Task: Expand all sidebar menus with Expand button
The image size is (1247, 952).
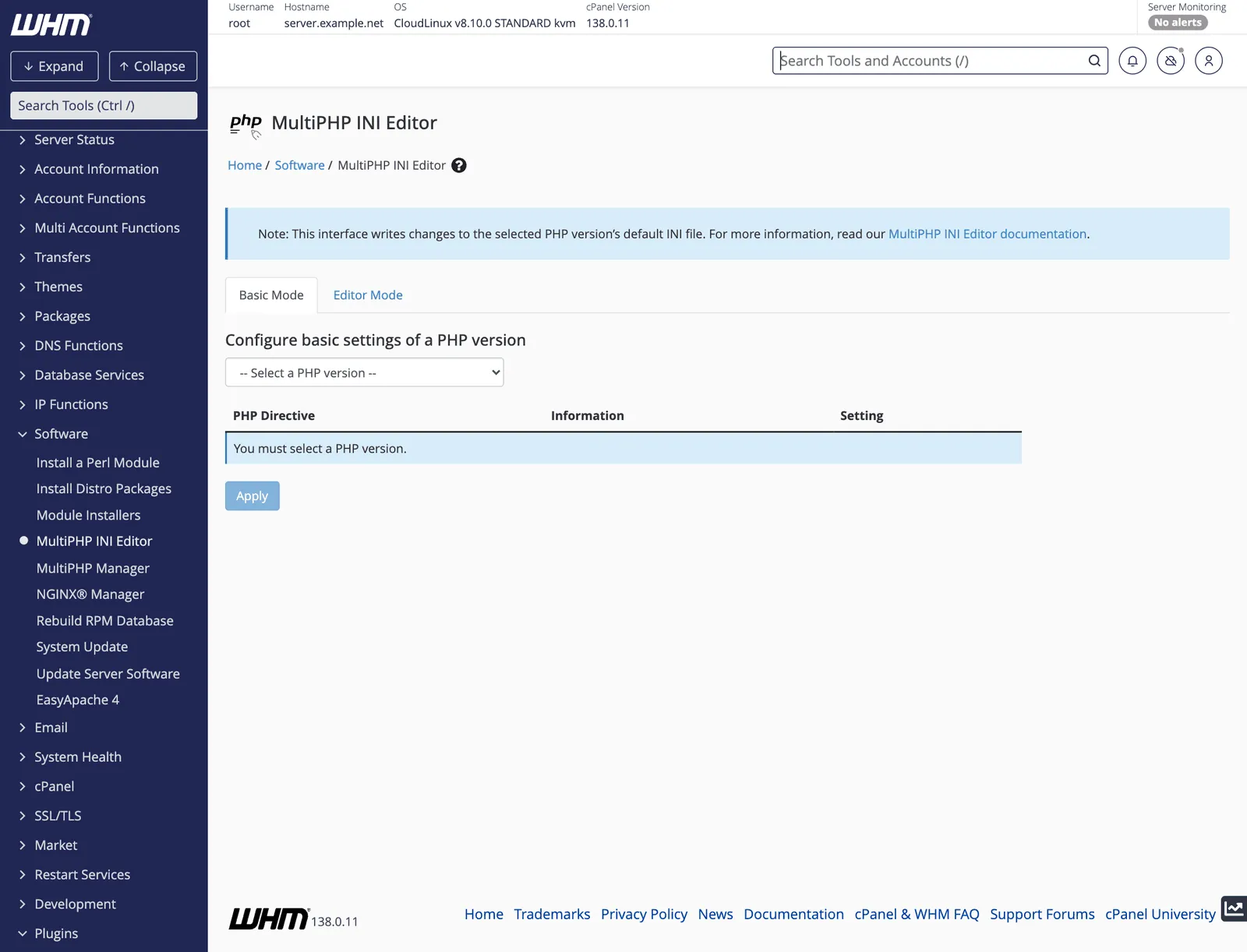Action: [55, 66]
